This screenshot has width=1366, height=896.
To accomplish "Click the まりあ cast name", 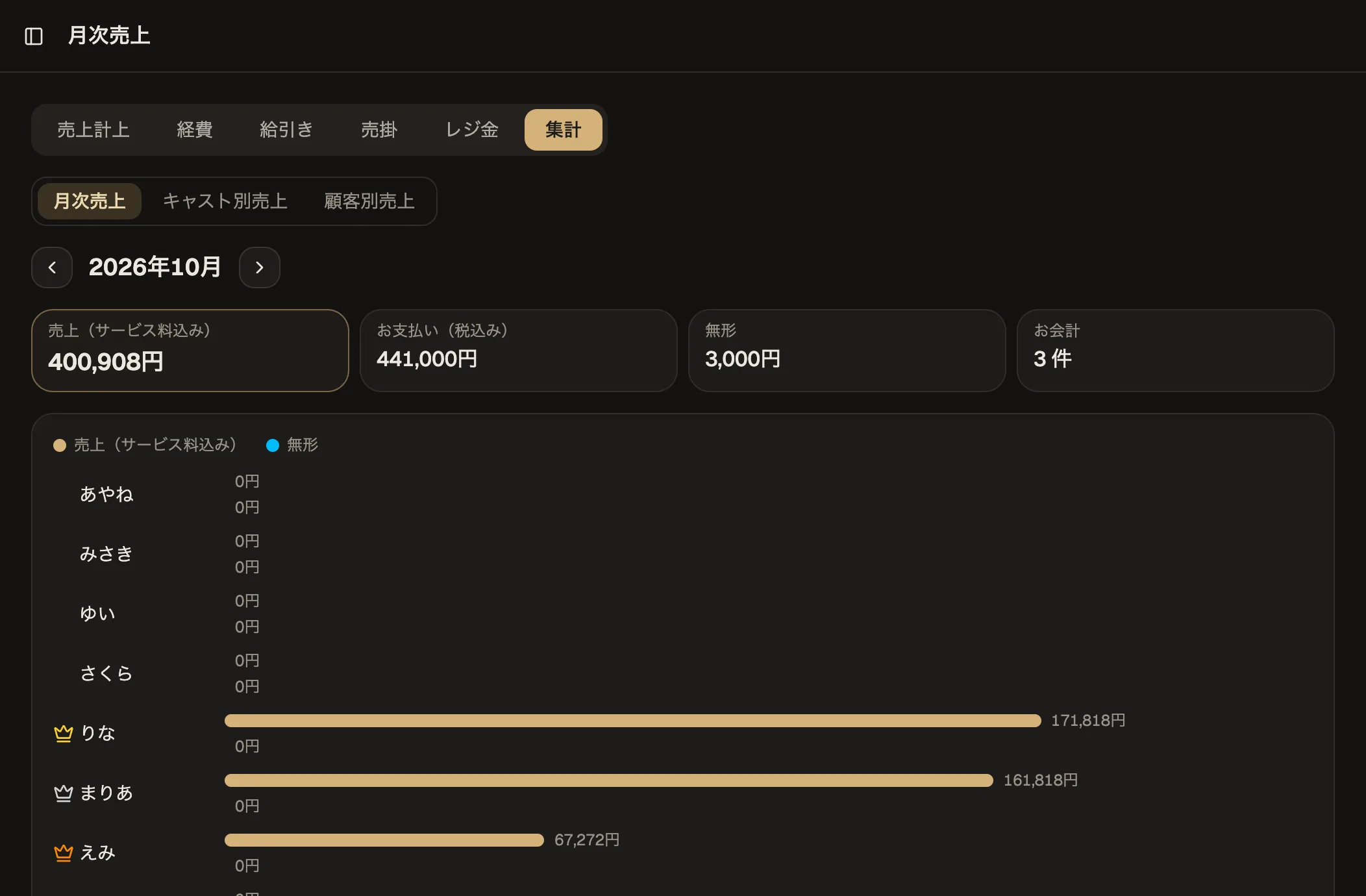I will (x=106, y=793).
